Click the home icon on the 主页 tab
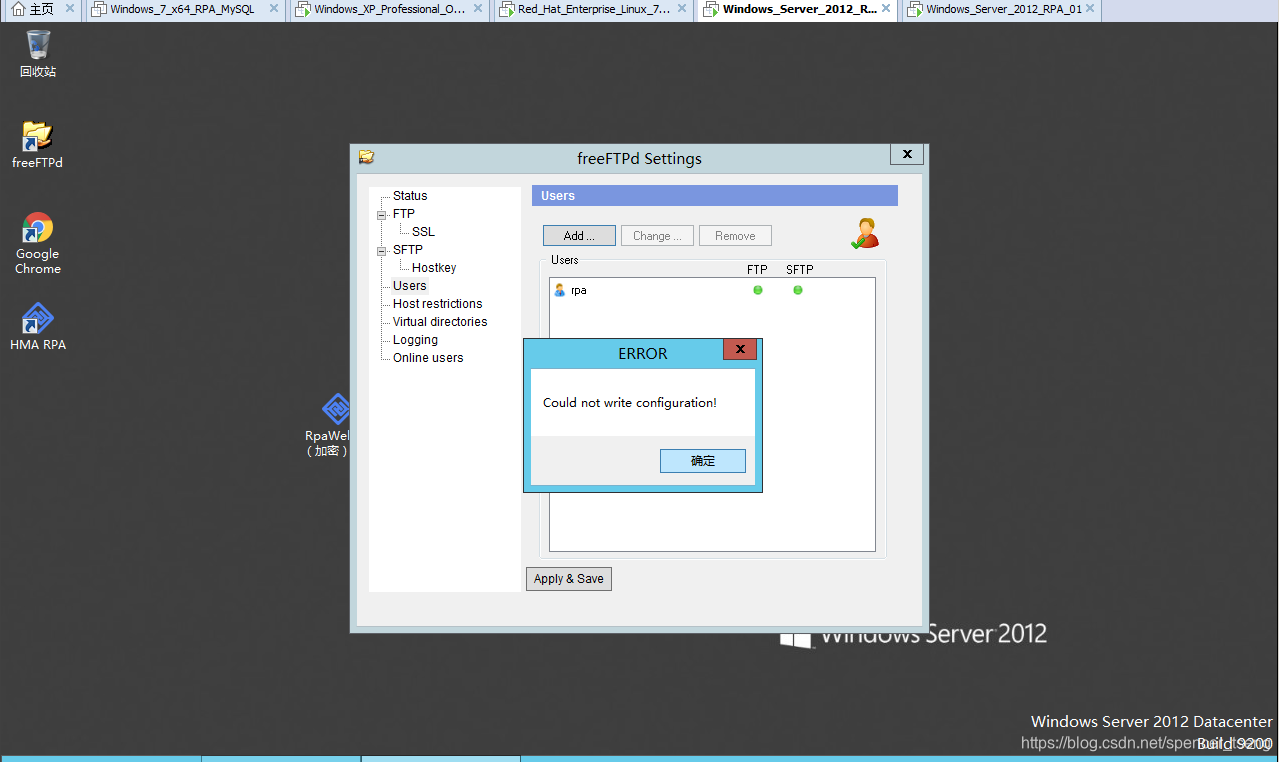Screen dimensions: 1280x762 (x=17, y=9)
